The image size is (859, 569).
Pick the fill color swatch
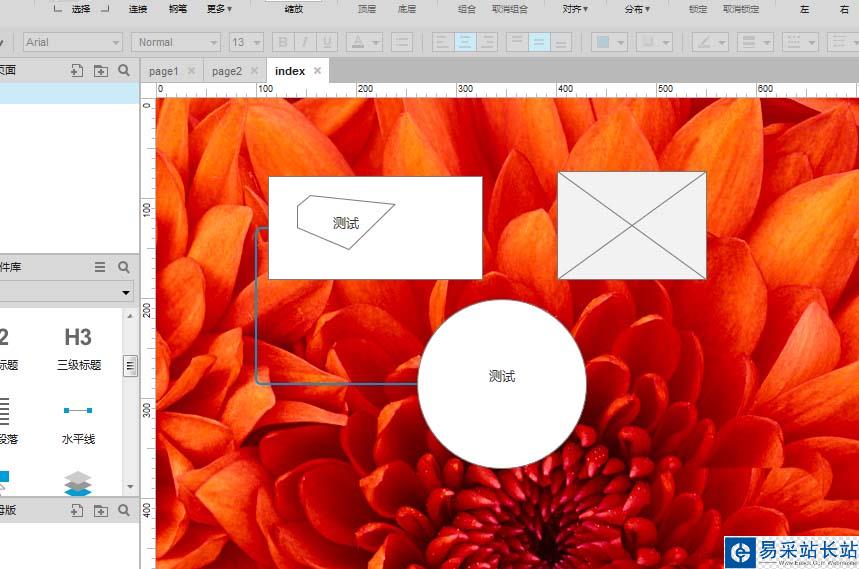point(603,42)
